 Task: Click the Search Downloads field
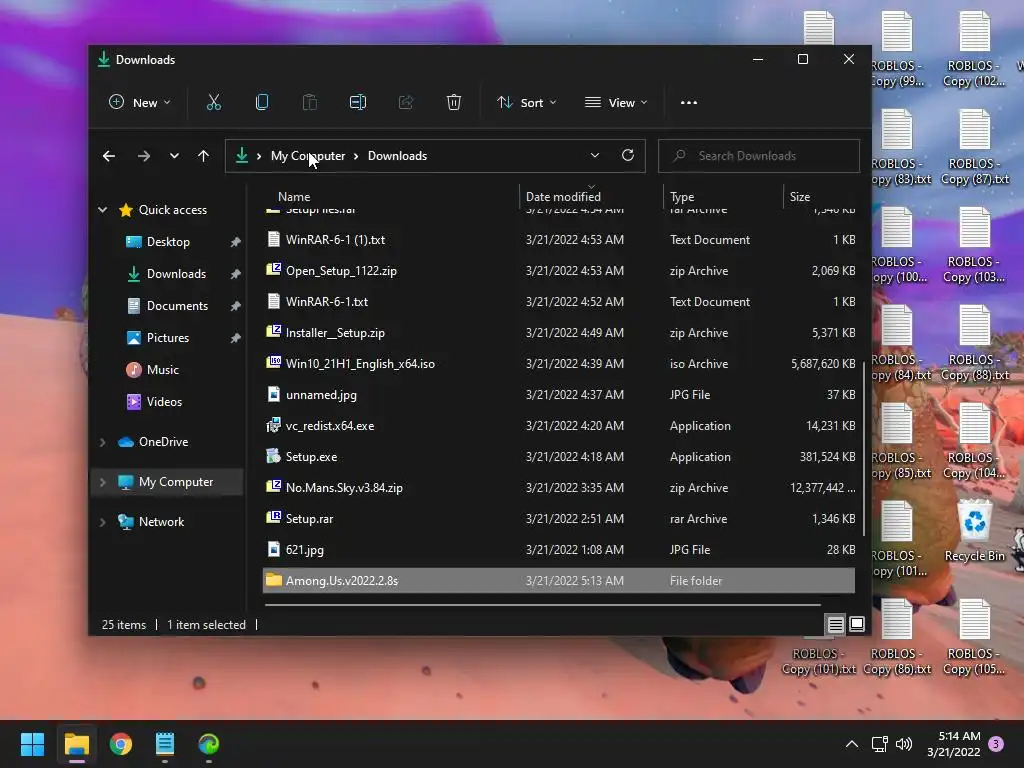click(x=759, y=156)
